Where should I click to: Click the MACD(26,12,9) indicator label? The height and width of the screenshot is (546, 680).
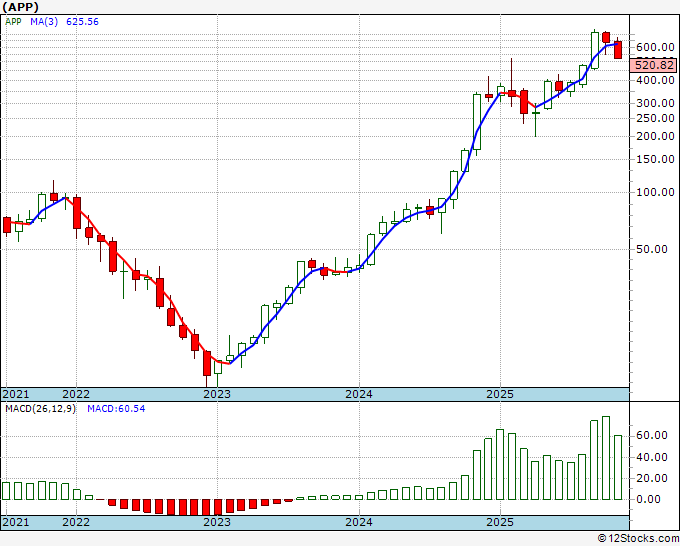(40, 409)
